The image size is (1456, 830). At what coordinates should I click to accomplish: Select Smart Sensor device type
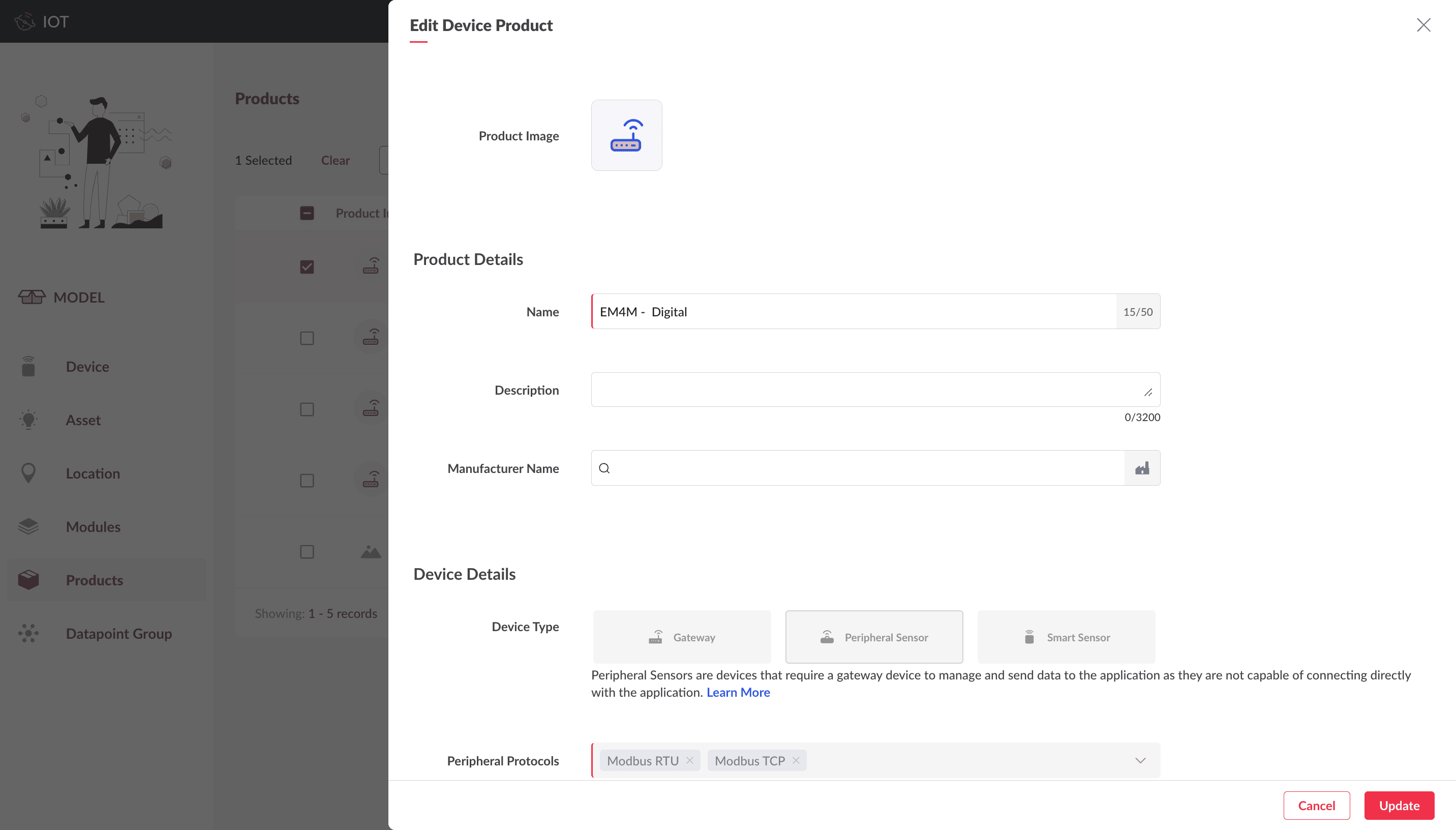pos(1066,637)
